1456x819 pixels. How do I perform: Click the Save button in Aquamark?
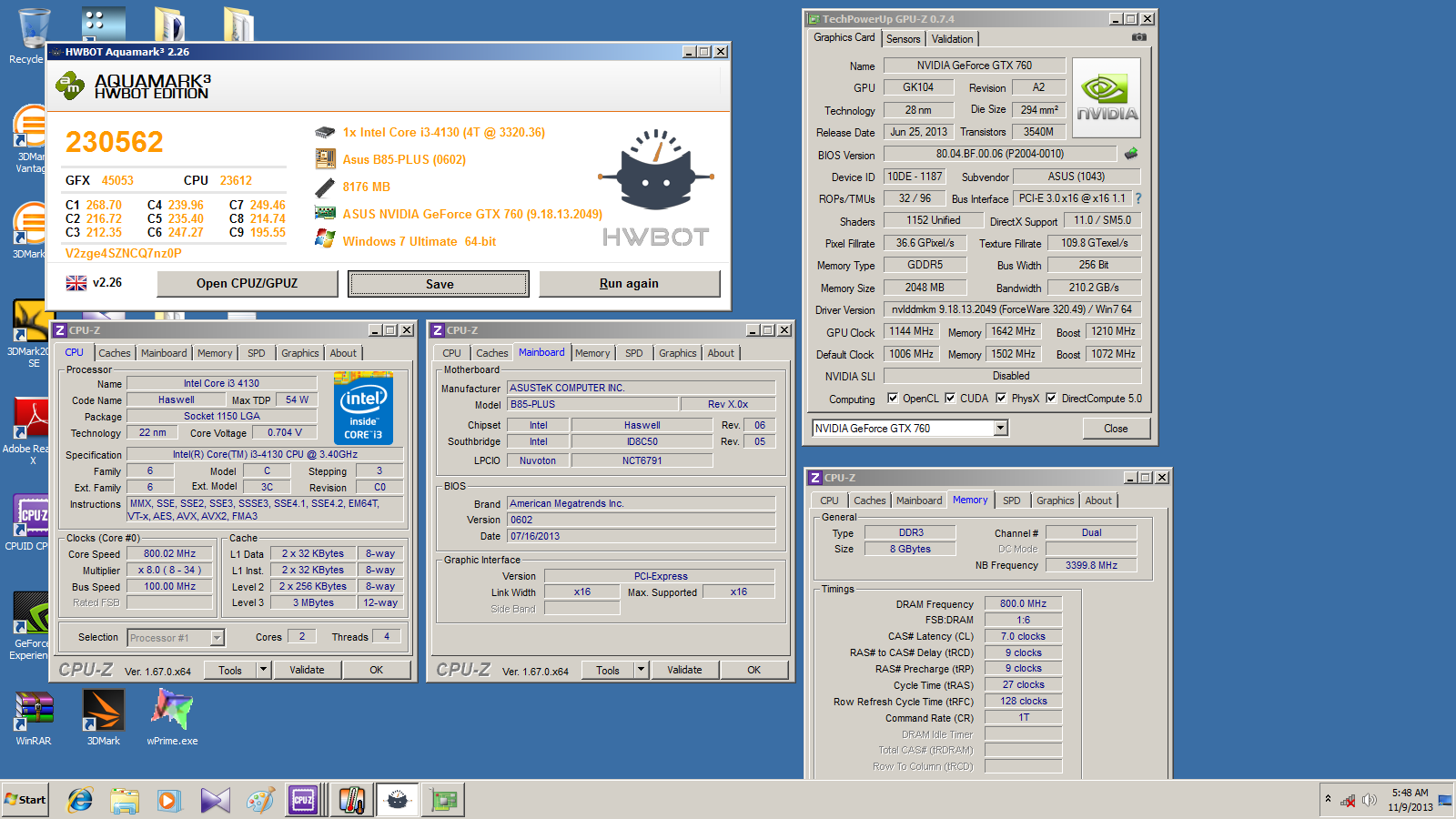[439, 284]
